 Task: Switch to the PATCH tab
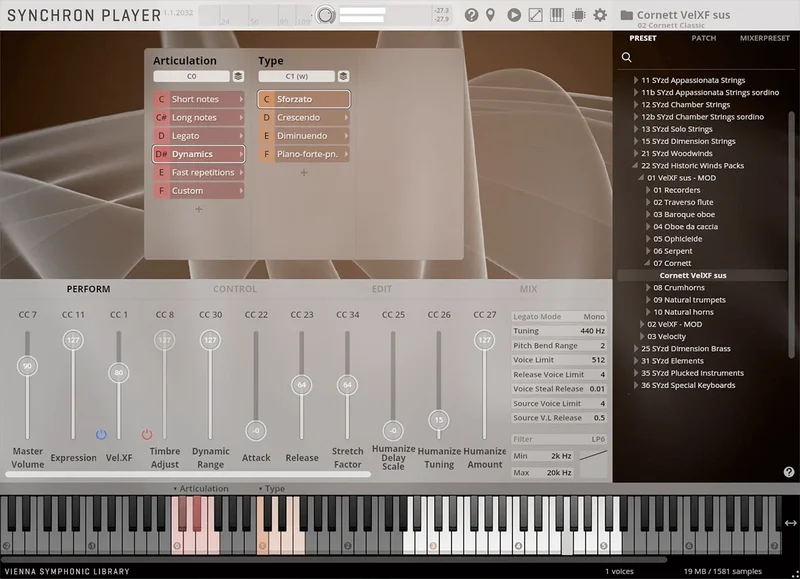704,38
